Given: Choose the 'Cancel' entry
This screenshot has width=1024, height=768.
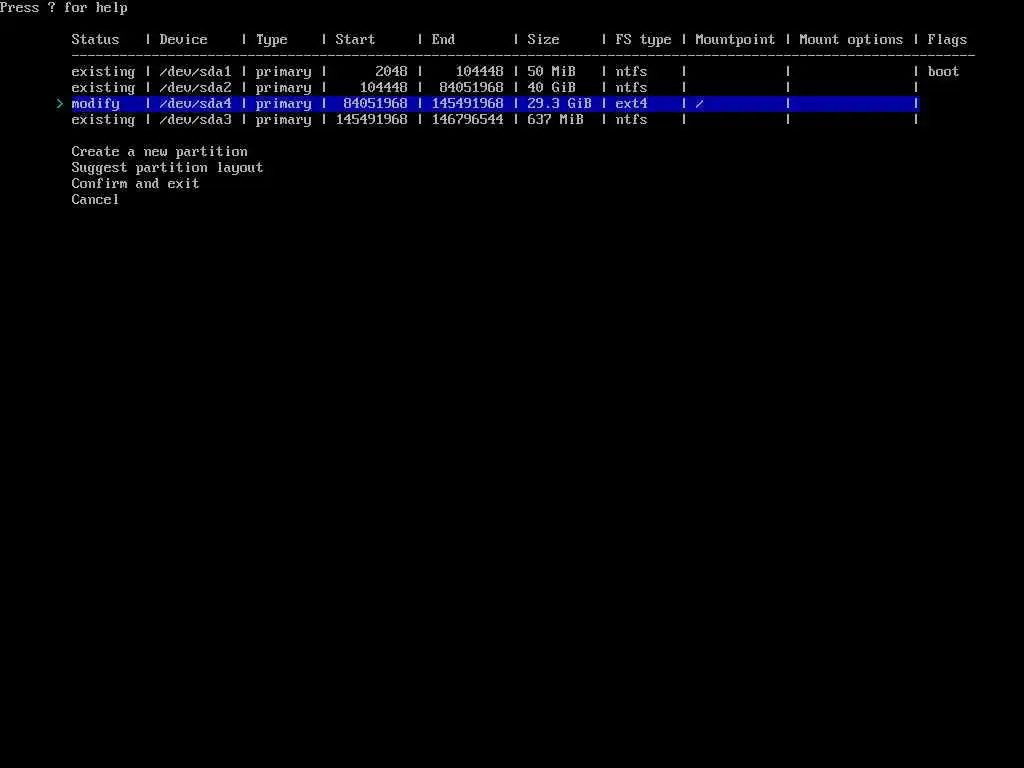Looking at the screenshot, I should click(95, 200).
